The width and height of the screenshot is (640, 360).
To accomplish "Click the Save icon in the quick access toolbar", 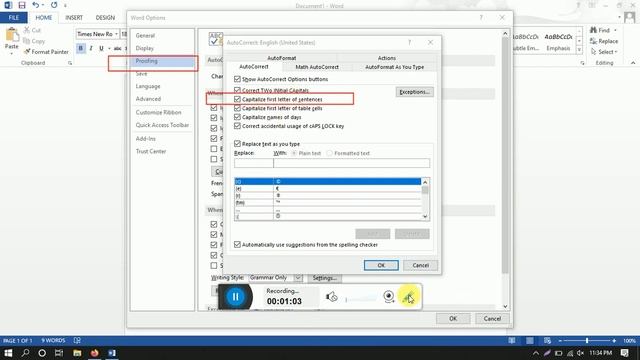I will coord(22,5).
